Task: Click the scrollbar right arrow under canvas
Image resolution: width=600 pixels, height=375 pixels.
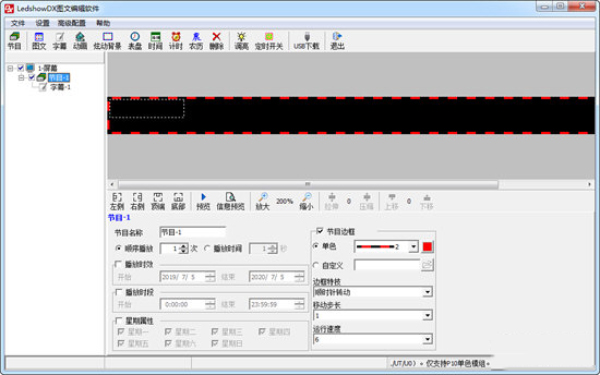Action: point(590,184)
